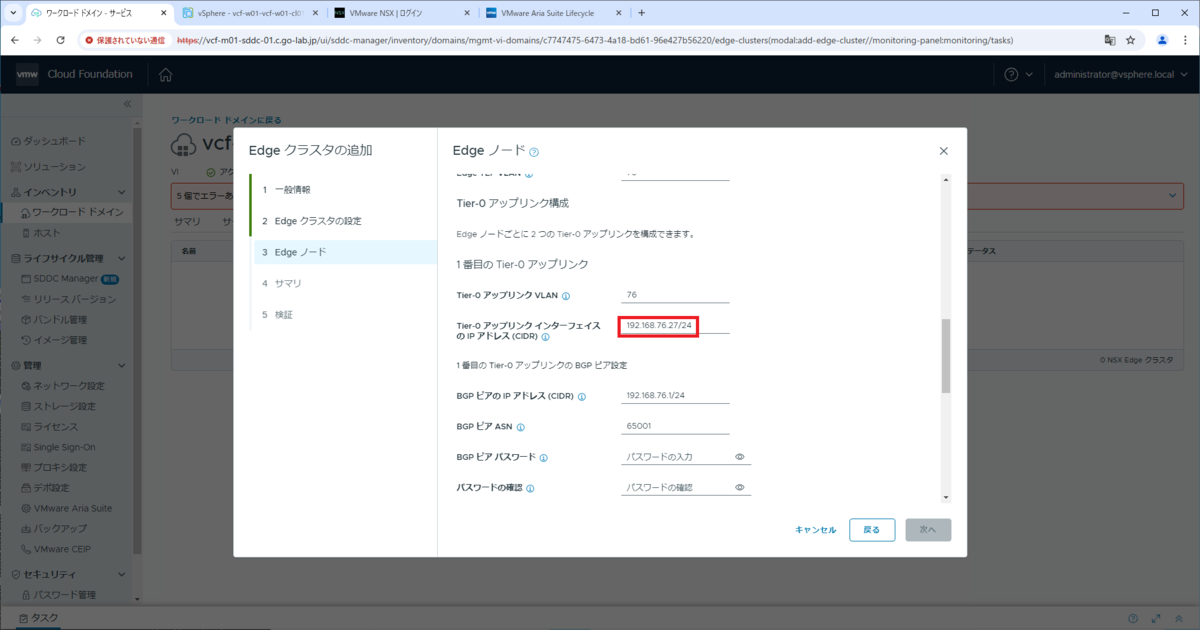The width and height of the screenshot is (1200, 630).
Task: Open イメージ管理 in sidebar
Action: point(60,340)
